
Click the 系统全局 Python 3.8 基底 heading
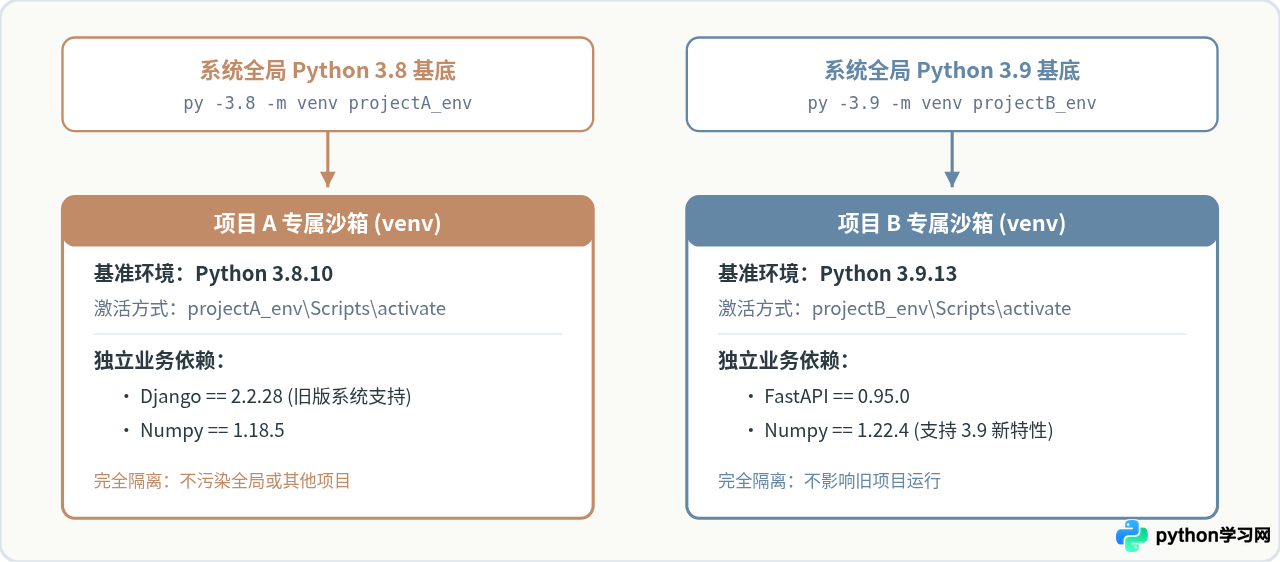tap(328, 71)
